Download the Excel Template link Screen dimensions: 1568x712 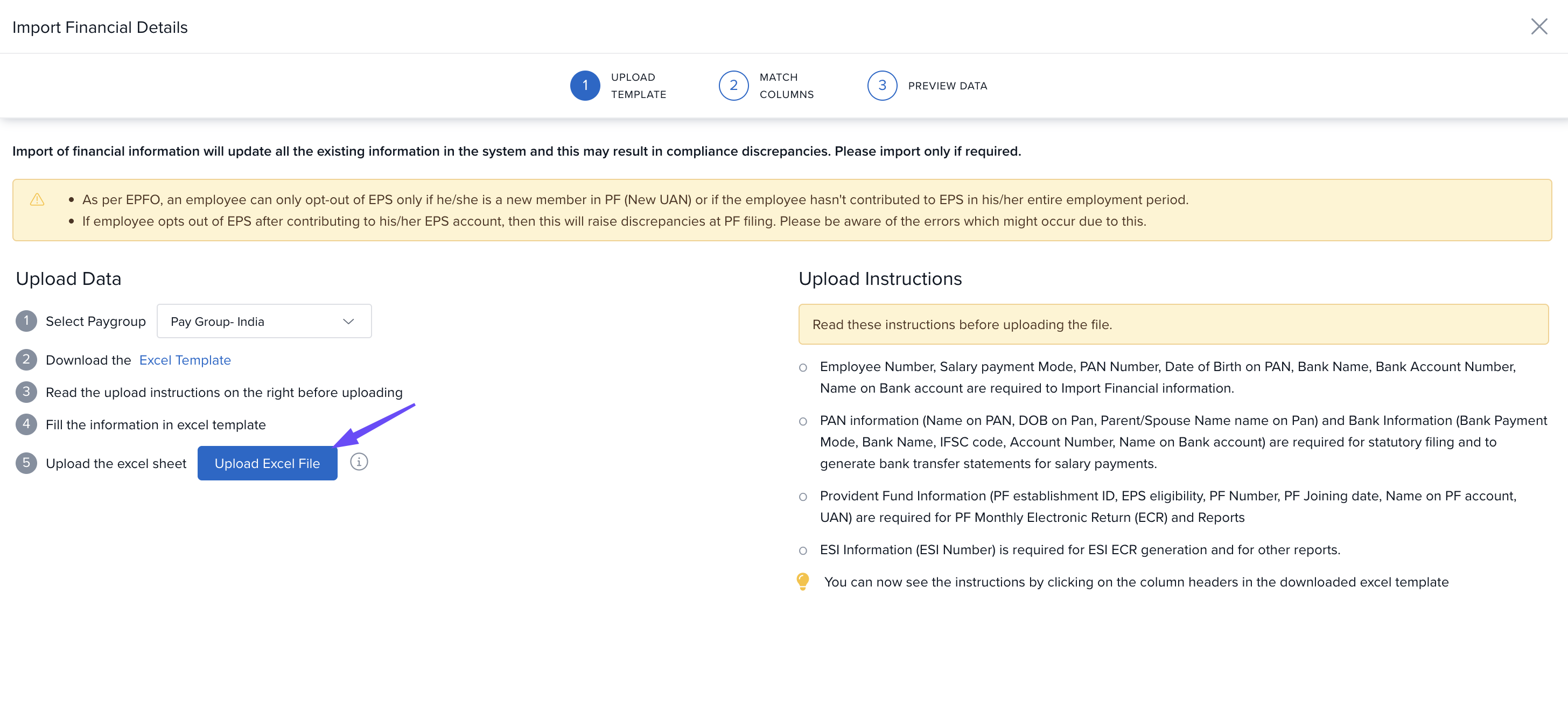tap(185, 360)
